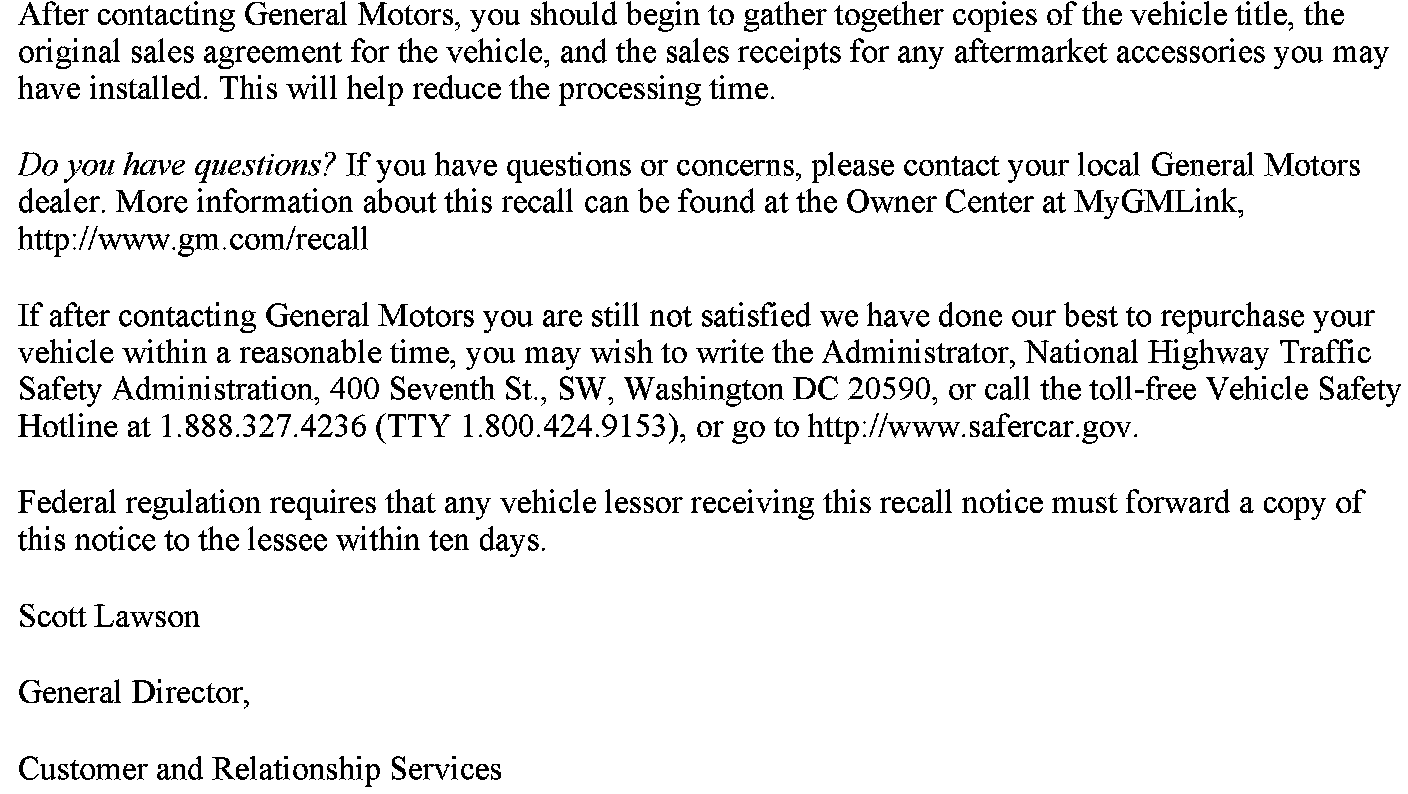Click the "General Director," title line
1408x794 pixels.
[134, 692]
